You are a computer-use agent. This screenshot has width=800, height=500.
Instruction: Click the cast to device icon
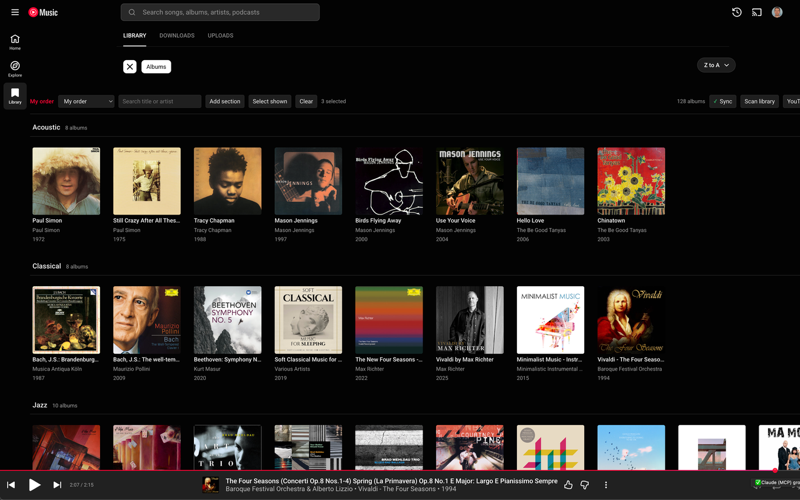click(757, 12)
